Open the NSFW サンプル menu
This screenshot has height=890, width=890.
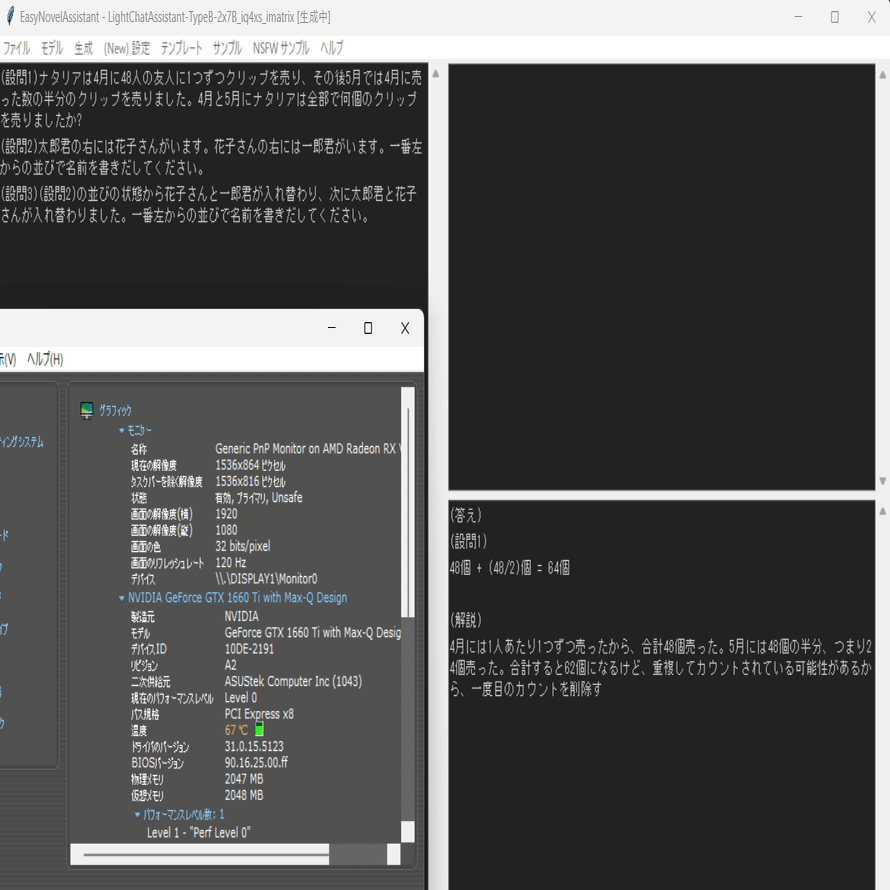pyautogui.click(x=281, y=48)
